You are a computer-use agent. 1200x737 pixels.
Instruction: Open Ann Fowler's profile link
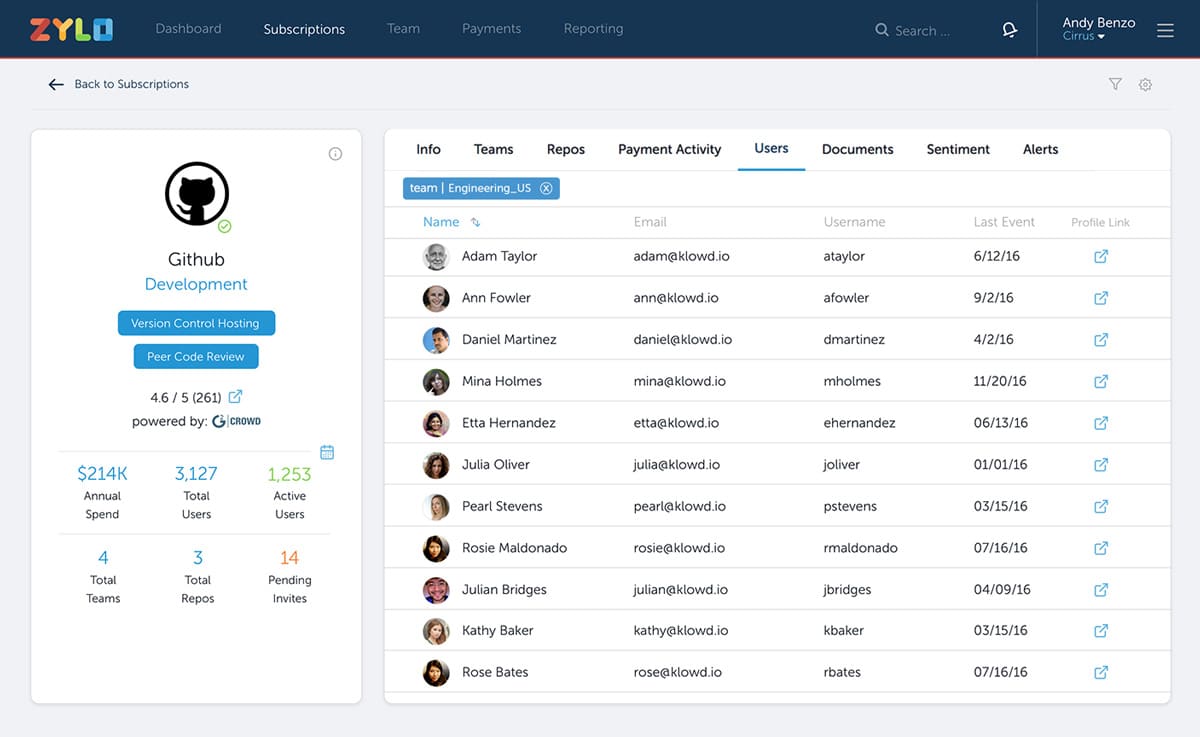(1101, 298)
